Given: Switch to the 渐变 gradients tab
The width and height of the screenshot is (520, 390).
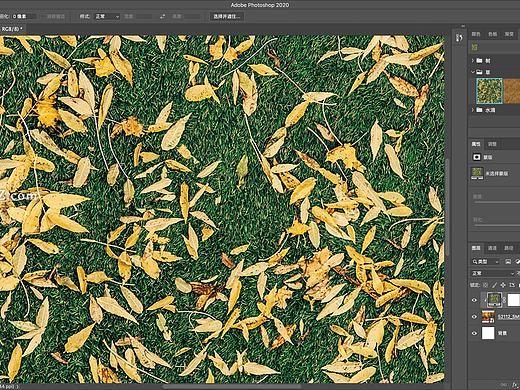Looking at the screenshot, I should (x=509, y=34).
